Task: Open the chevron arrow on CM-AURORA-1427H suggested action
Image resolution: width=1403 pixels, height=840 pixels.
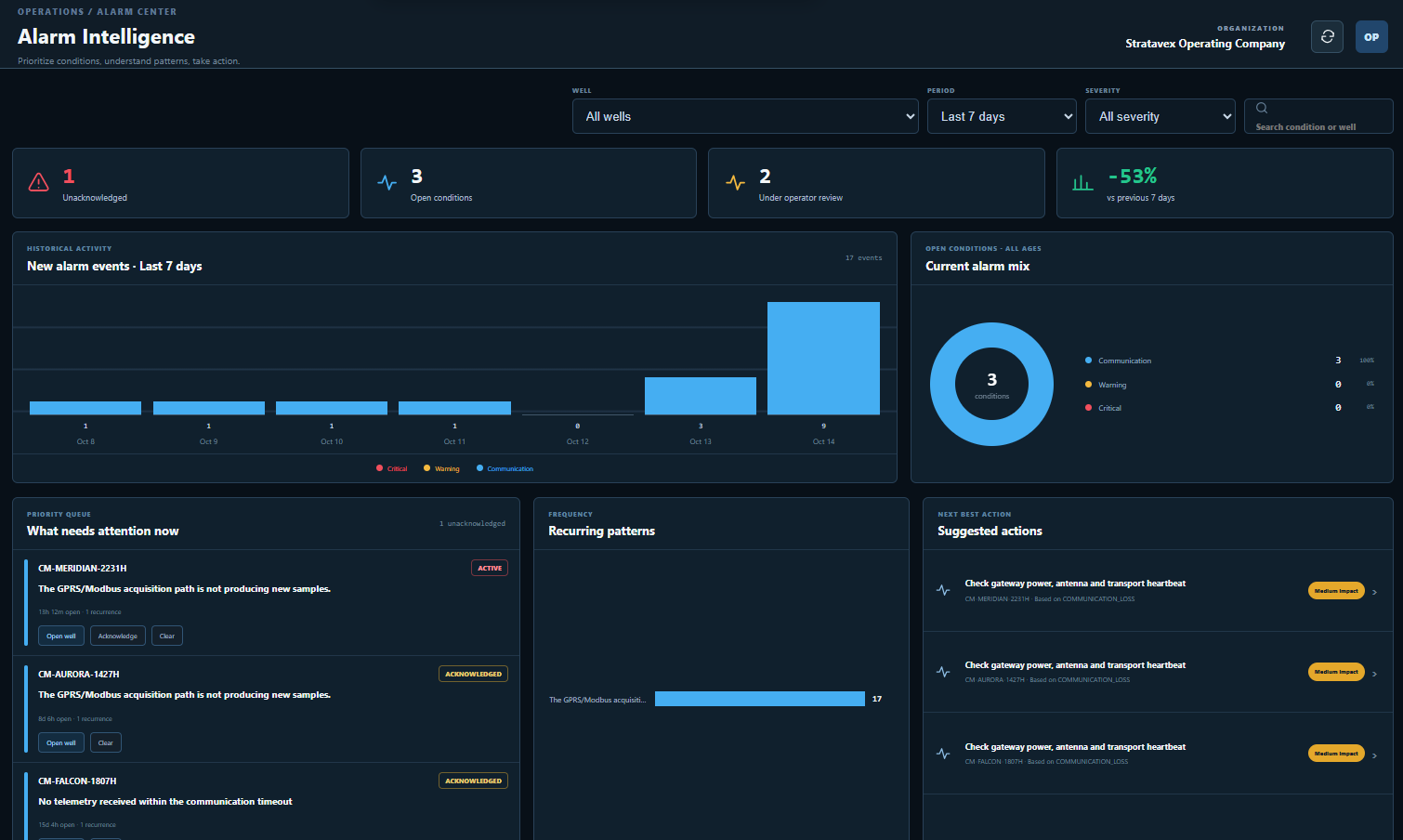Action: (x=1375, y=674)
